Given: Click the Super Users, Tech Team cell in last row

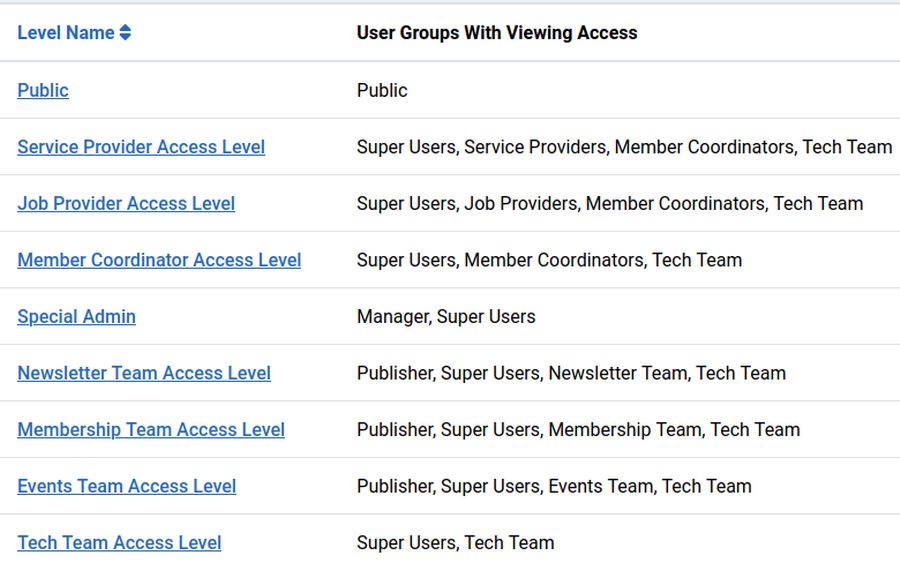Looking at the screenshot, I should (x=455, y=543).
